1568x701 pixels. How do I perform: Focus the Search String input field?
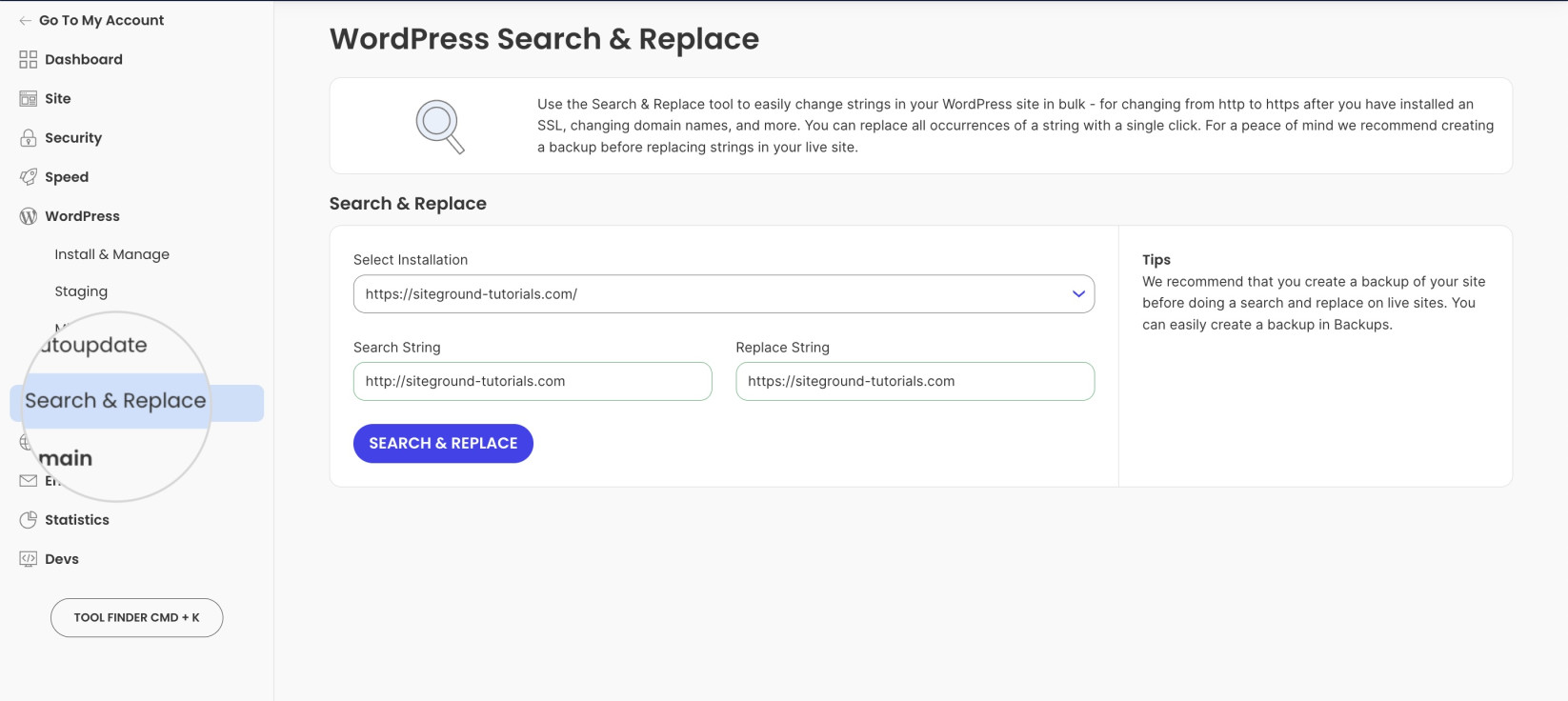click(533, 381)
